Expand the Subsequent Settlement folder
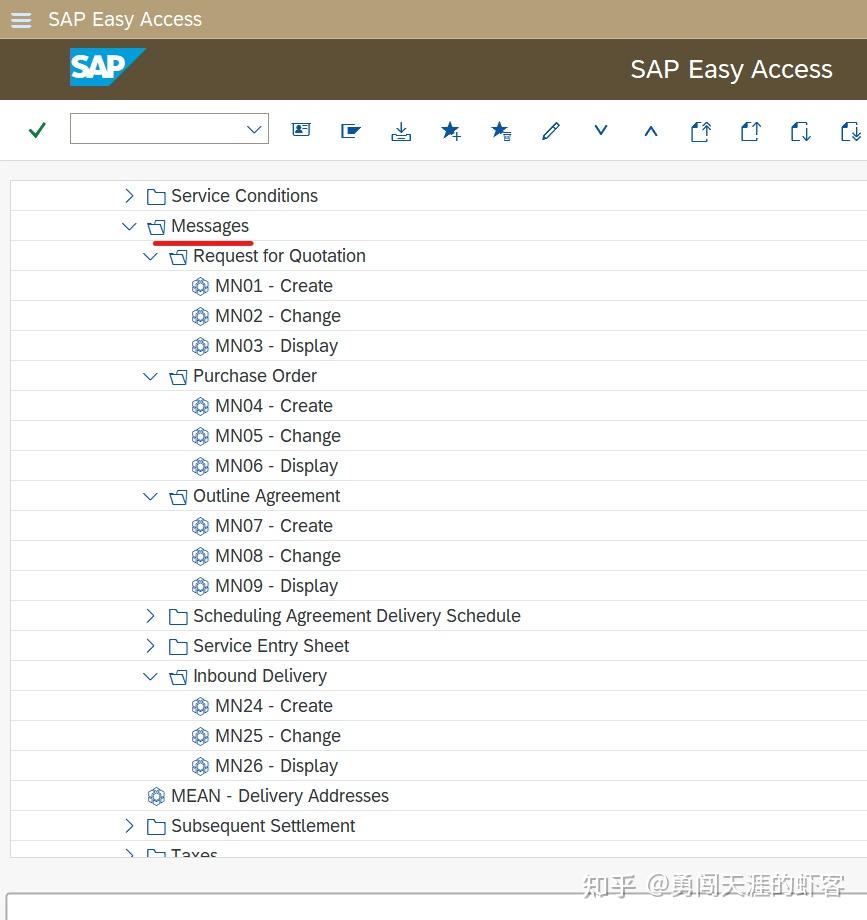The width and height of the screenshot is (867, 920). [x=129, y=826]
